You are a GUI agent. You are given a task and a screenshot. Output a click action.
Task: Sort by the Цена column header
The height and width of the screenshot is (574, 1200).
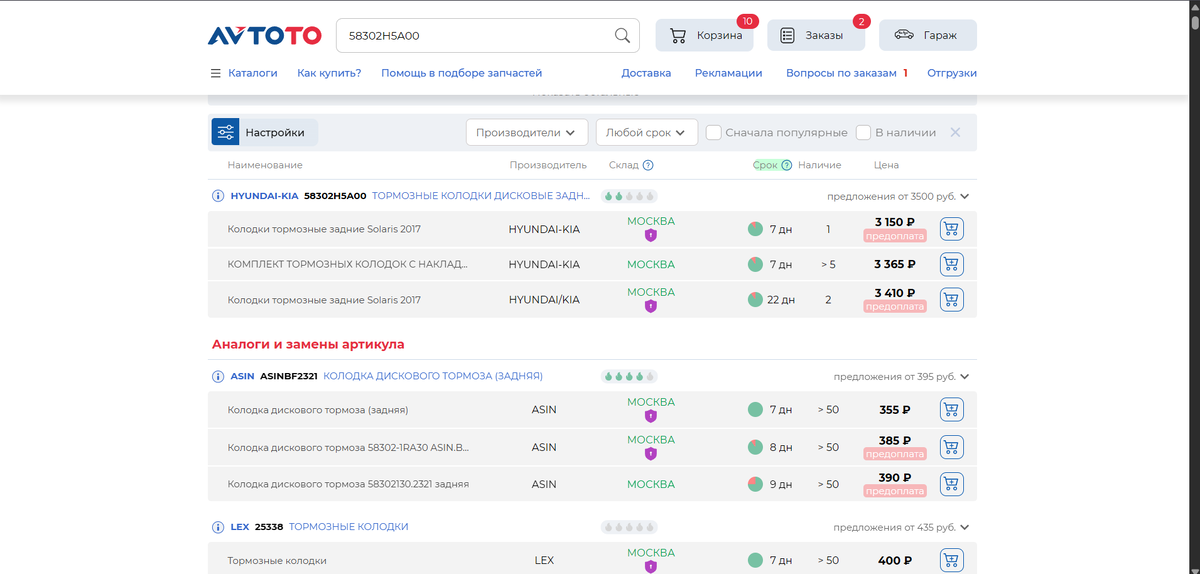(x=886, y=165)
